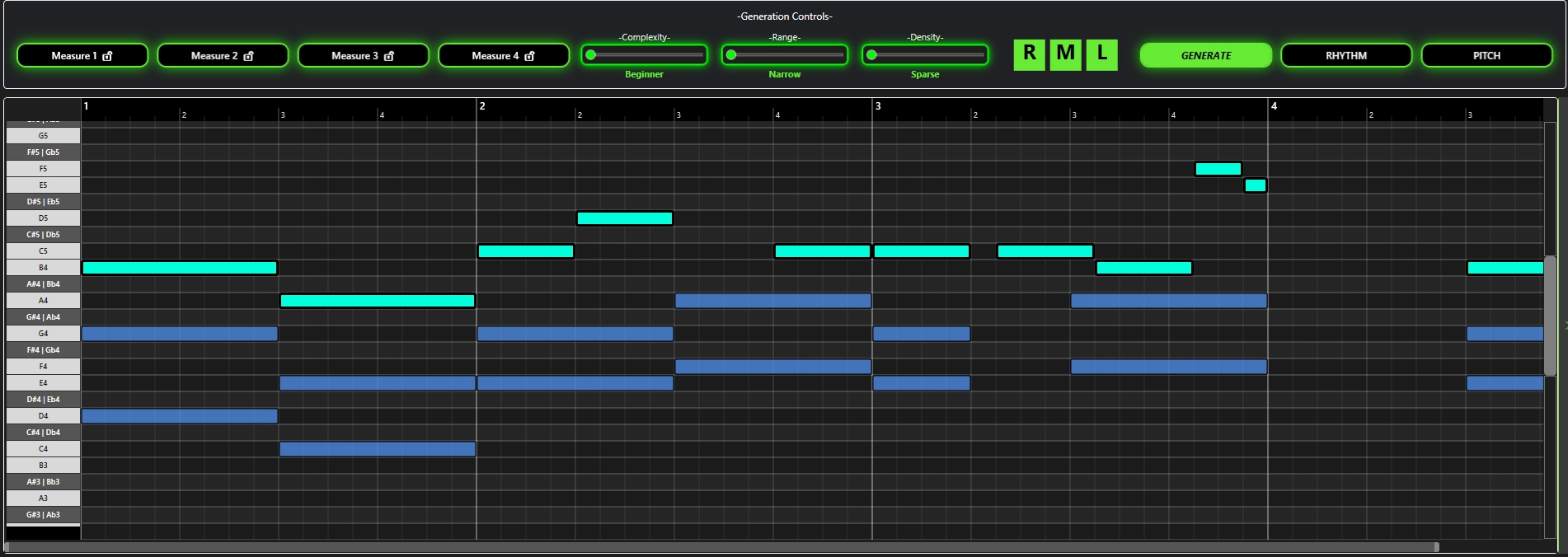Click the horizontal scrollbar under the piano roll
This screenshot has height=557, width=1568.
pos(721,547)
